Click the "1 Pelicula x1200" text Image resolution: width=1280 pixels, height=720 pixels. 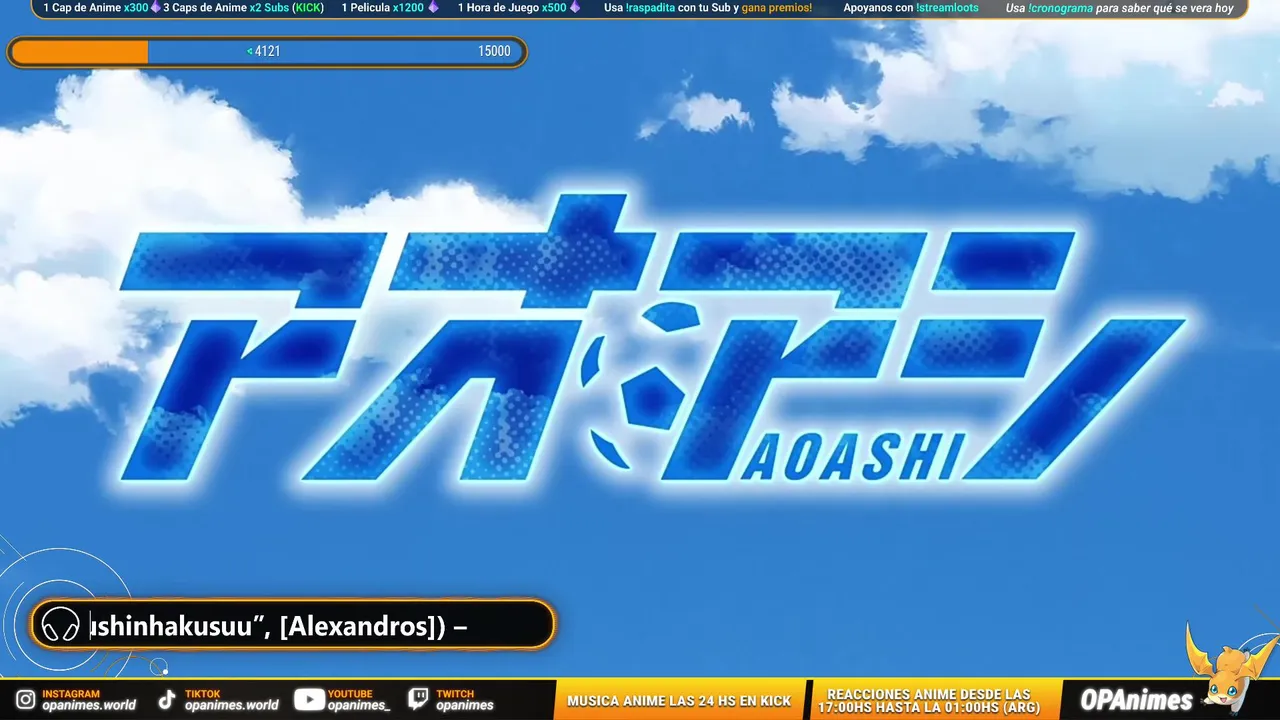[383, 8]
